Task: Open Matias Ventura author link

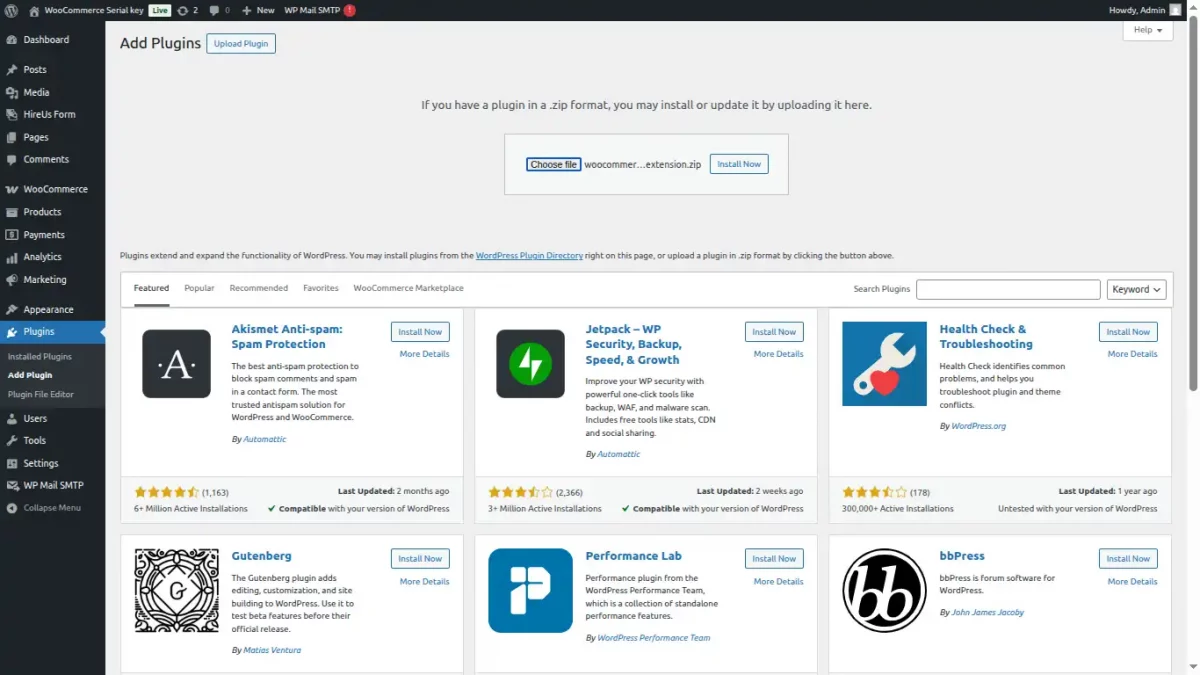Action: 272,650
